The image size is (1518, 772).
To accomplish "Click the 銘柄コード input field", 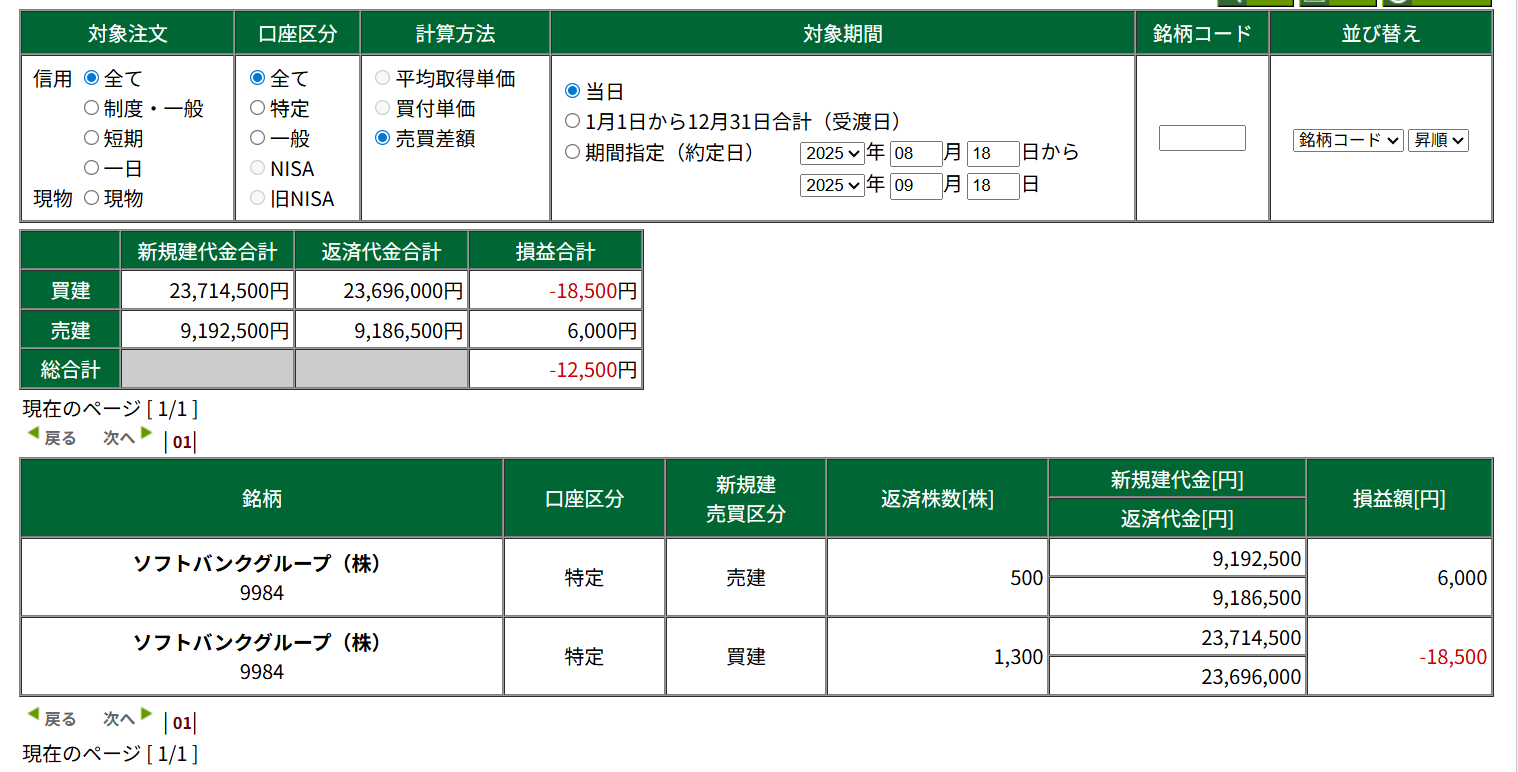I will [1202, 138].
